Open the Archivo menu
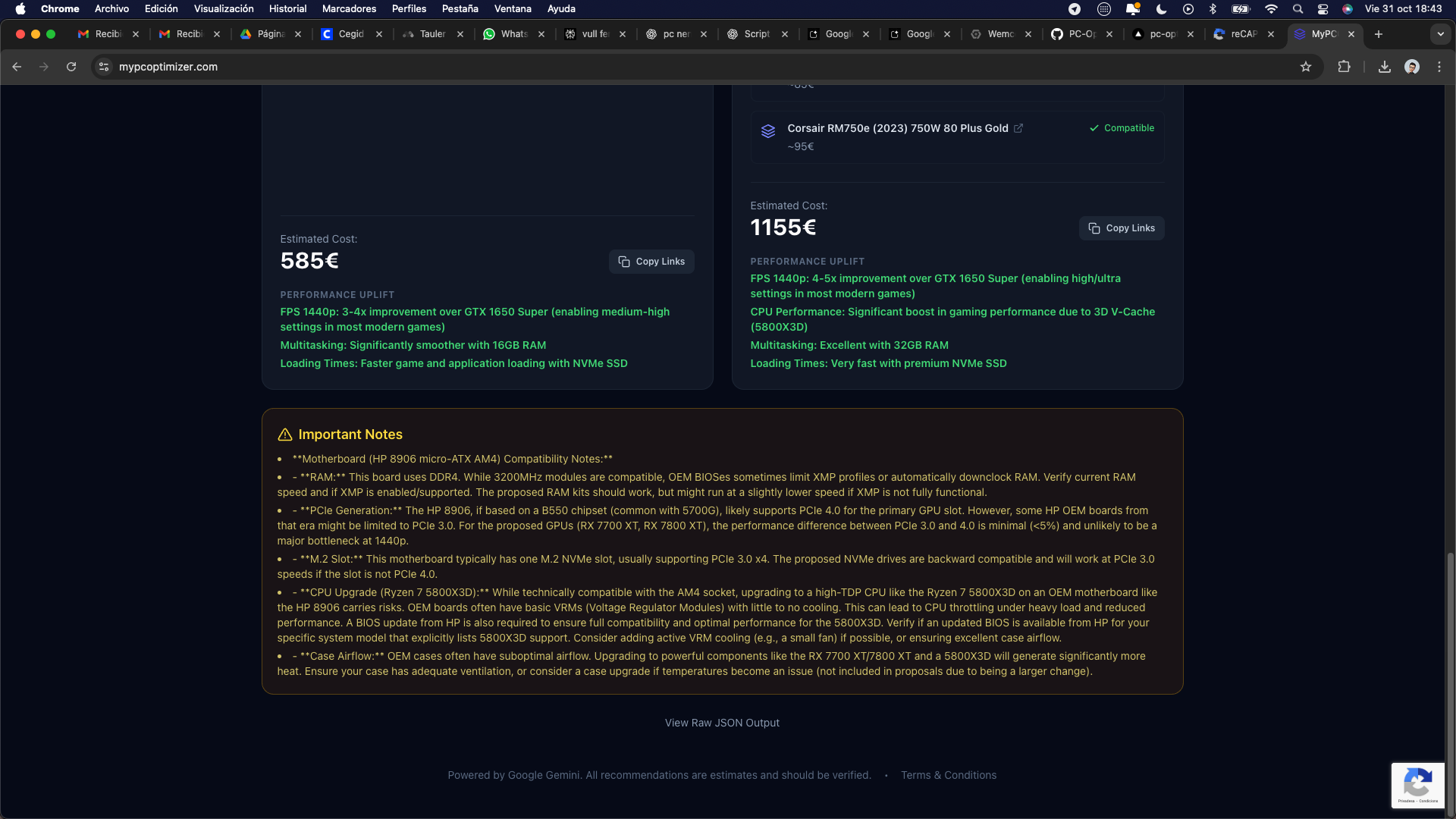Screen dimensions: 1456x819 pos(111,9)
